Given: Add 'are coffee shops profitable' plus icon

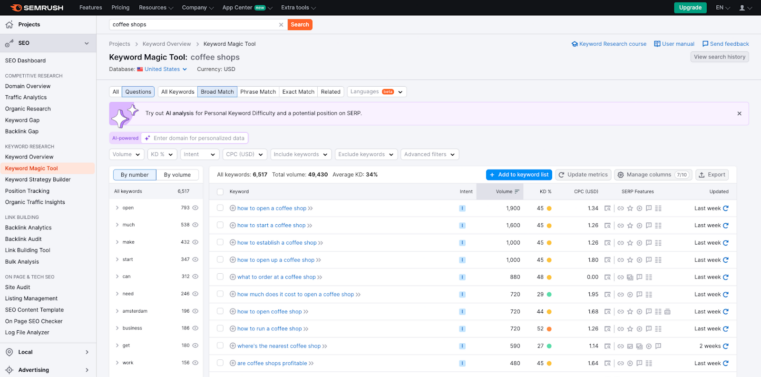Looking at the screenshot, I should 232,363.
